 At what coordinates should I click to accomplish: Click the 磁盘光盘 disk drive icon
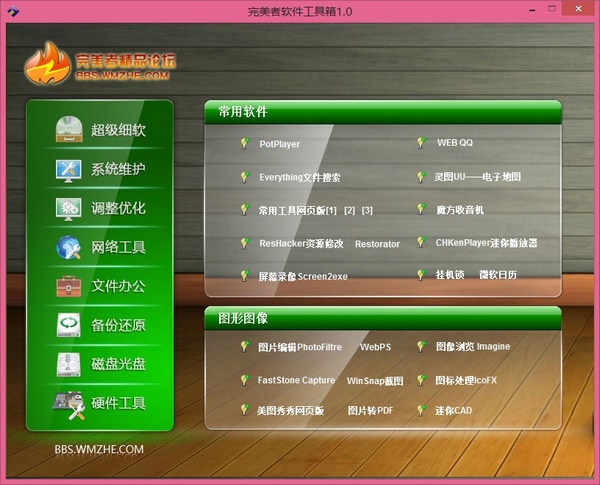pos(68,364)
